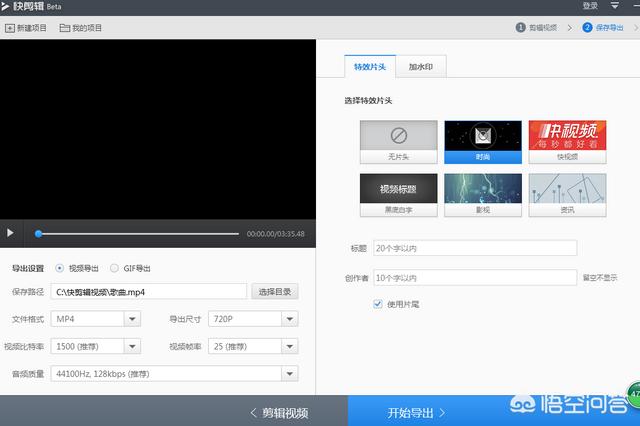The height and width of the screenshot is (426, 640).
Task: Click the 选择目录 button
Action: [x=275, y=292]
